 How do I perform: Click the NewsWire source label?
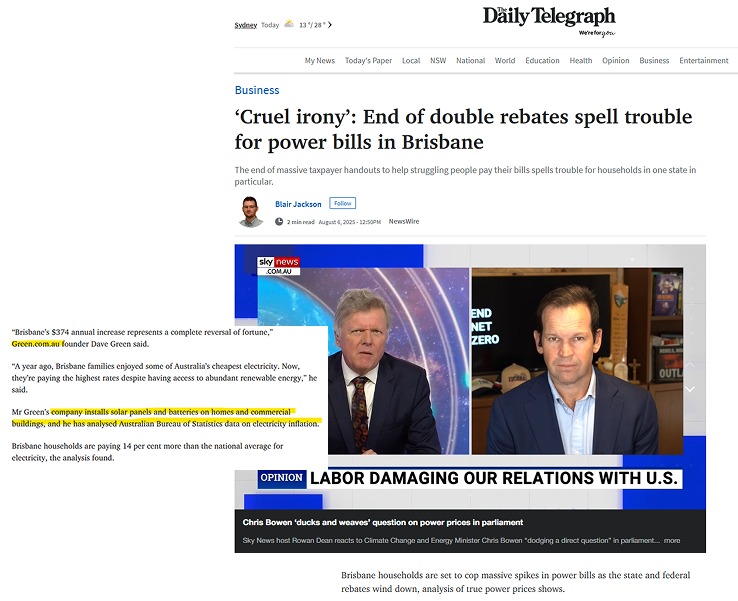404,221
